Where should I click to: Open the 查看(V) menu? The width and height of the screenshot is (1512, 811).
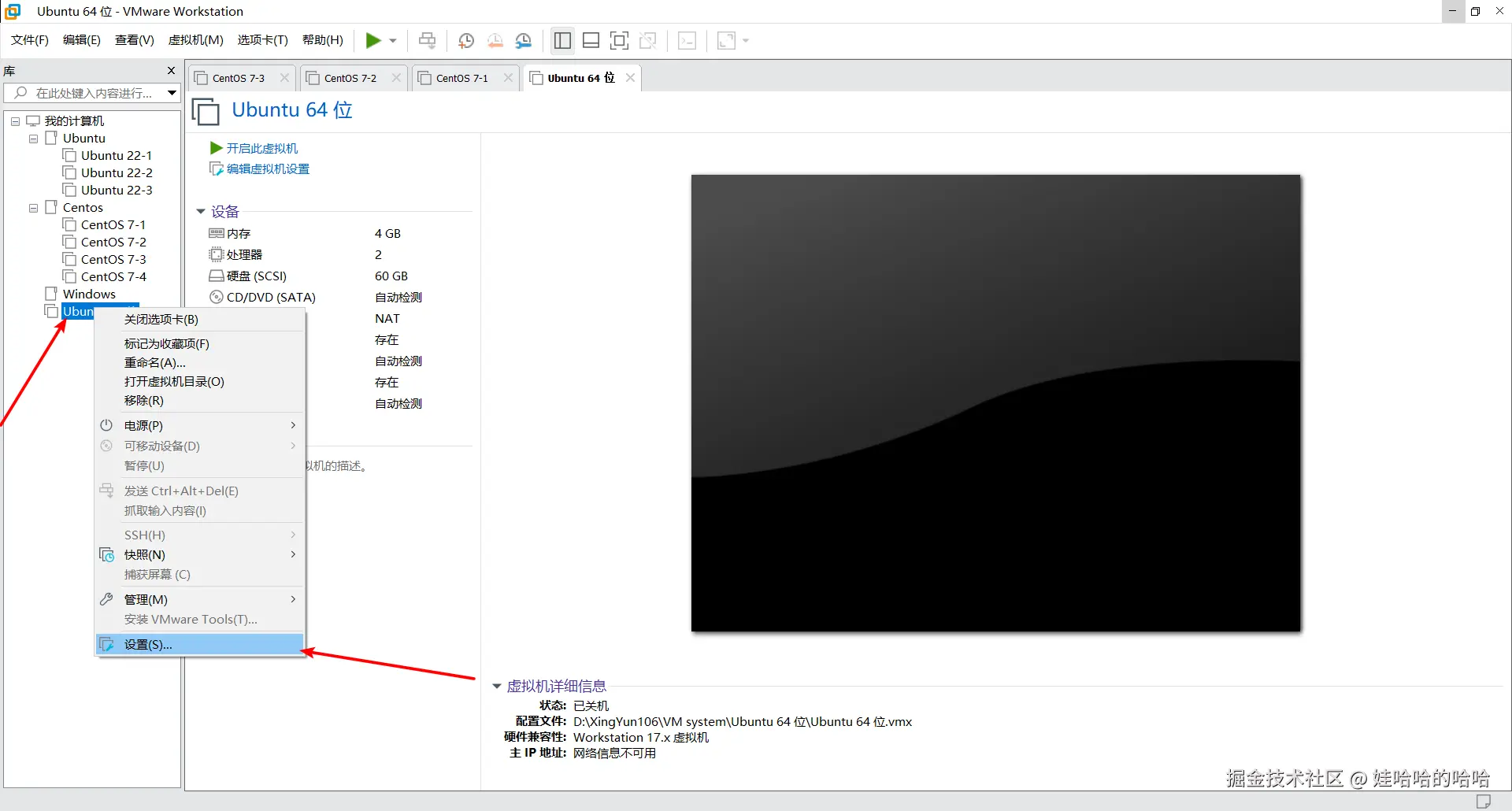point(135,40)
